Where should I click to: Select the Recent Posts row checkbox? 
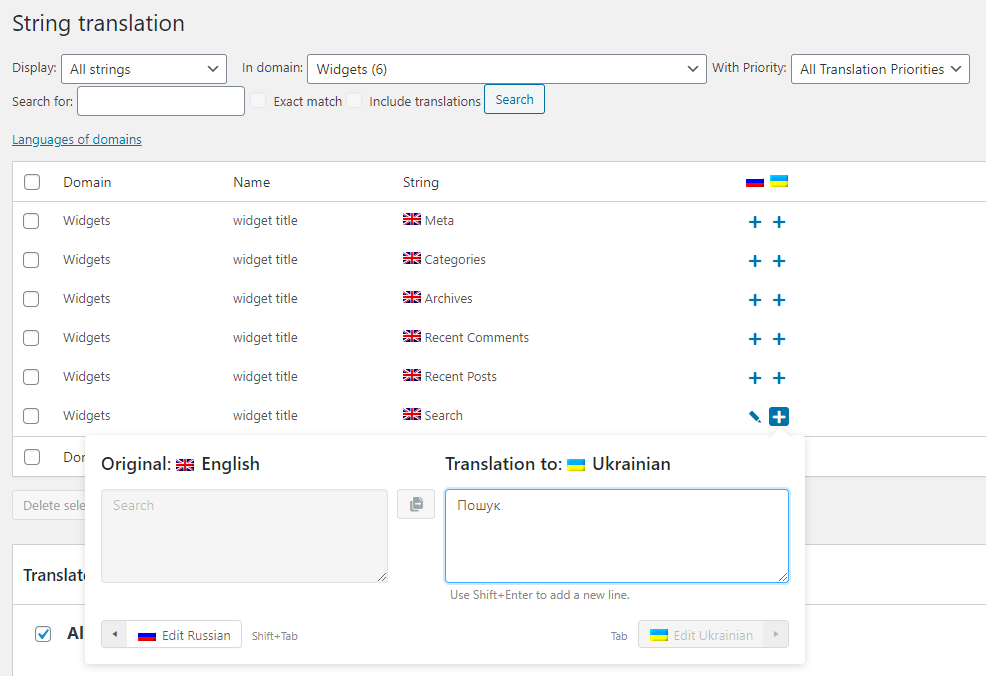pyautogui.click(x=31, y=377)
